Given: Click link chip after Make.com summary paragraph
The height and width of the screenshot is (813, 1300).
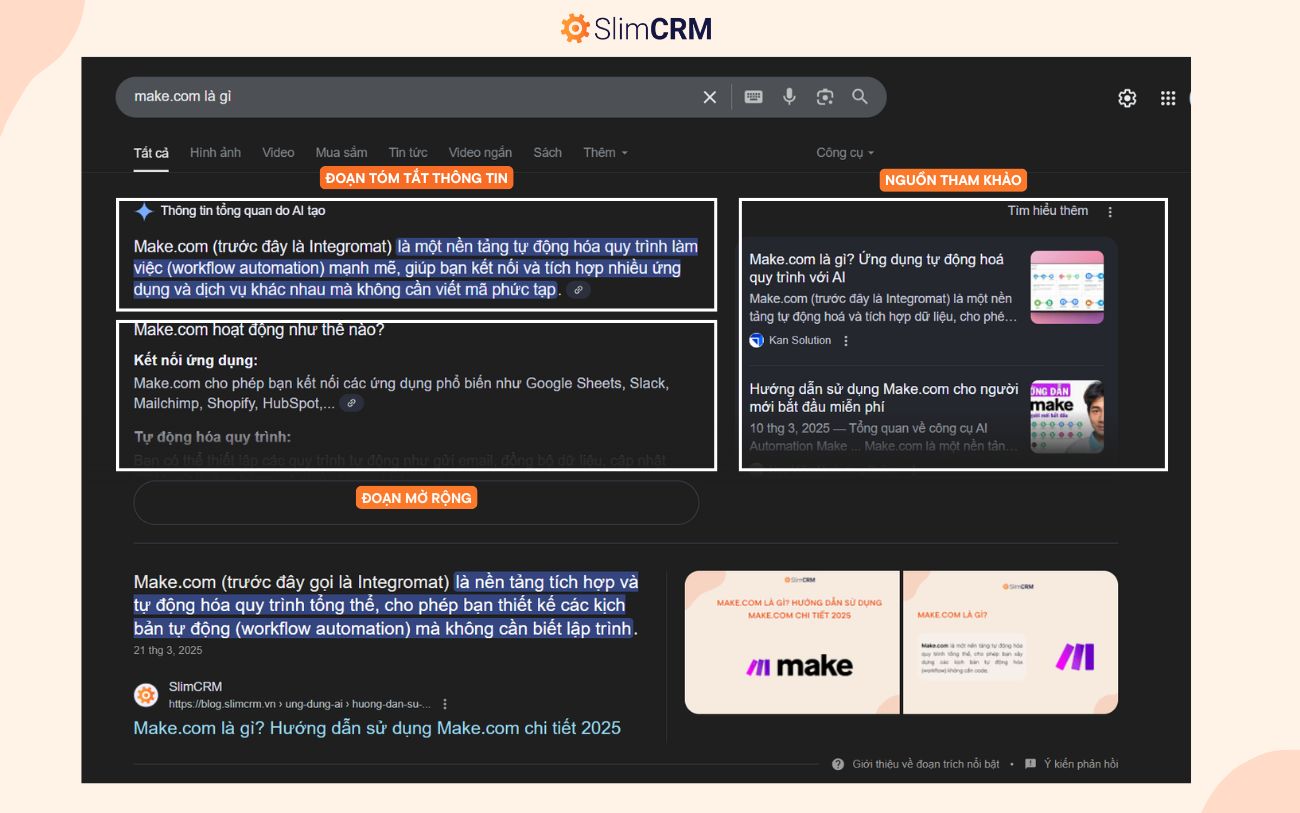Looking at the screenshot, I should click(578, 290).
